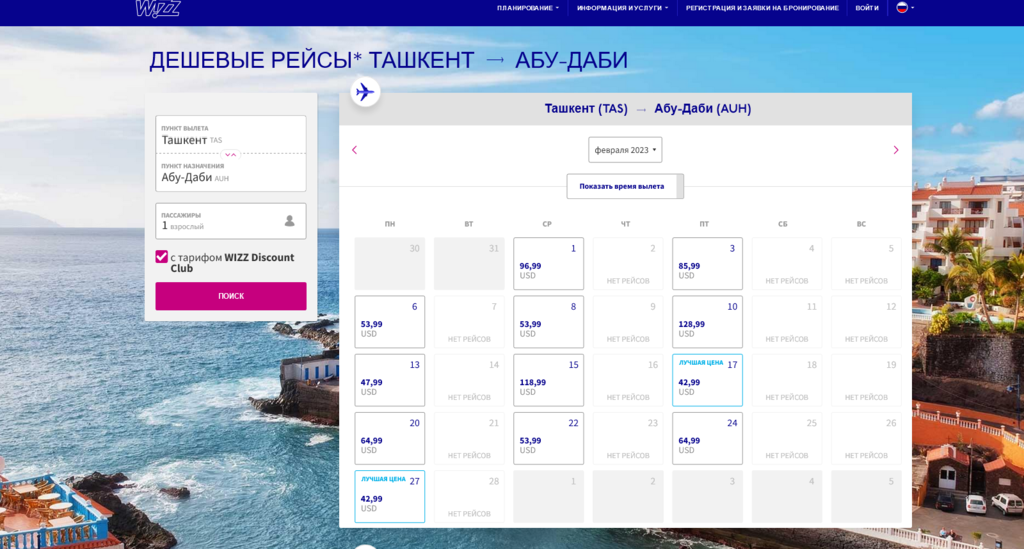Go to previous month arrow
1024x549 pixels.
click(x=355, y=150)
